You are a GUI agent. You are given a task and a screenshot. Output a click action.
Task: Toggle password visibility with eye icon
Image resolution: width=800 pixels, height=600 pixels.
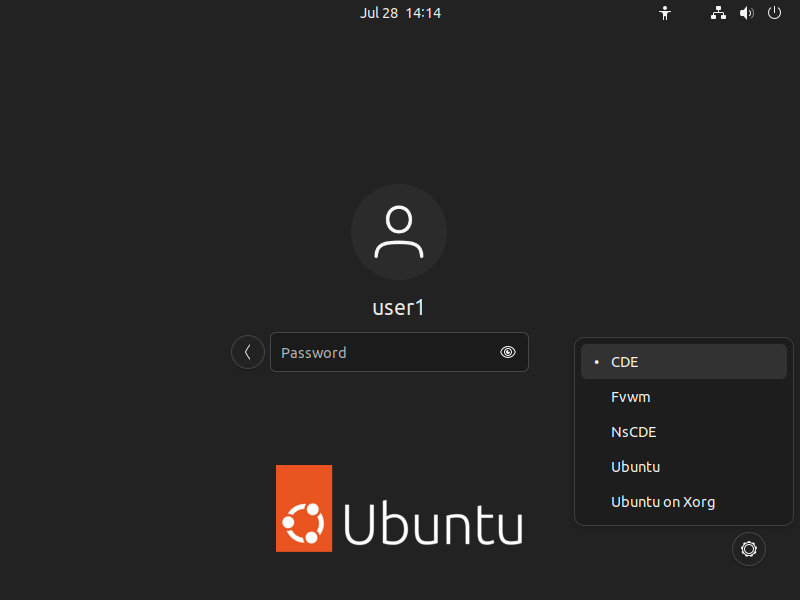508,352
